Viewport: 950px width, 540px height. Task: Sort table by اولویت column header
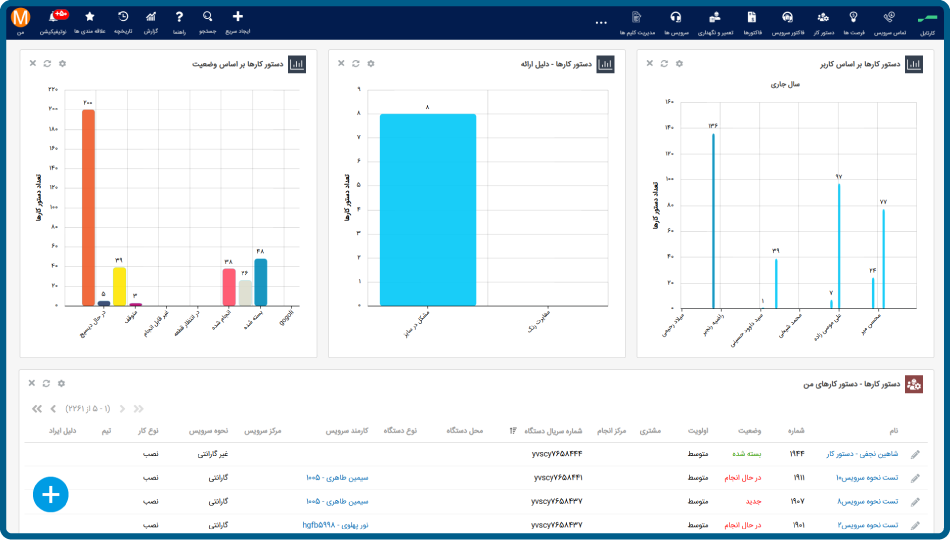click(698, 431)
